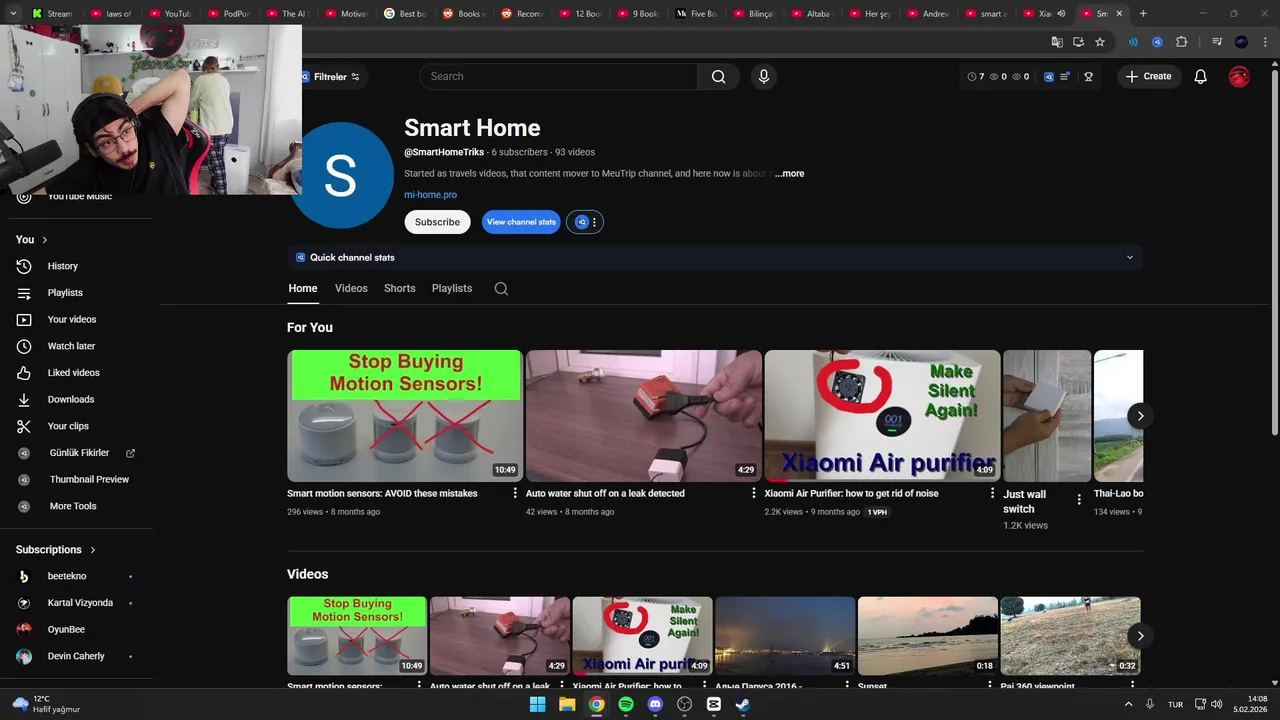The height and width of the screenshot is (720, 1280).
Task: Open system volume control in tray
Action: point(1216,704)
